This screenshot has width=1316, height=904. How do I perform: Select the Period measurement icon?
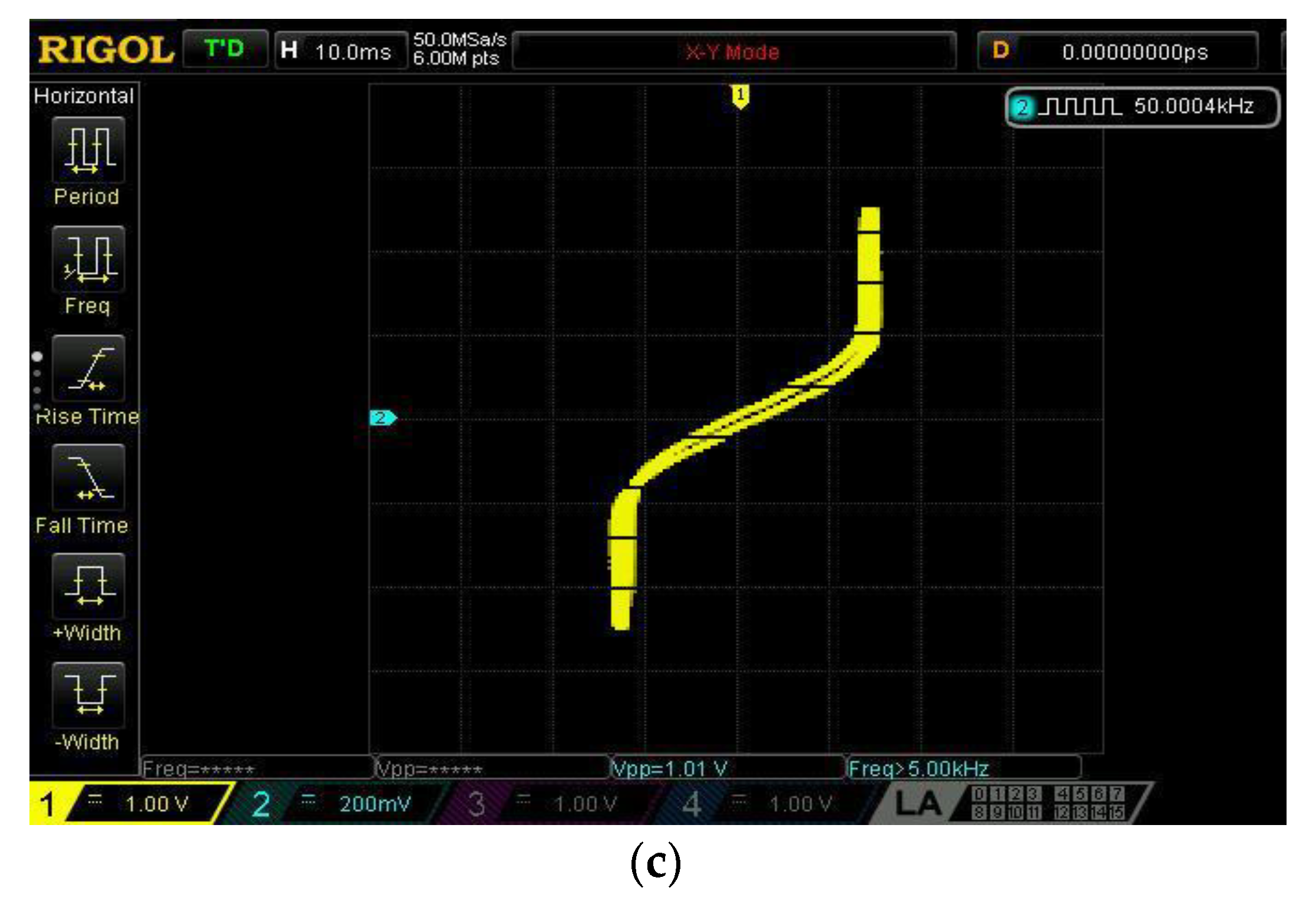[x=87, y=150]
